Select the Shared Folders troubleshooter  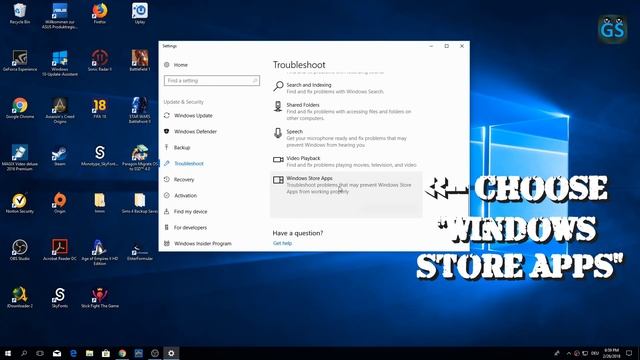[x=346, y=111]
